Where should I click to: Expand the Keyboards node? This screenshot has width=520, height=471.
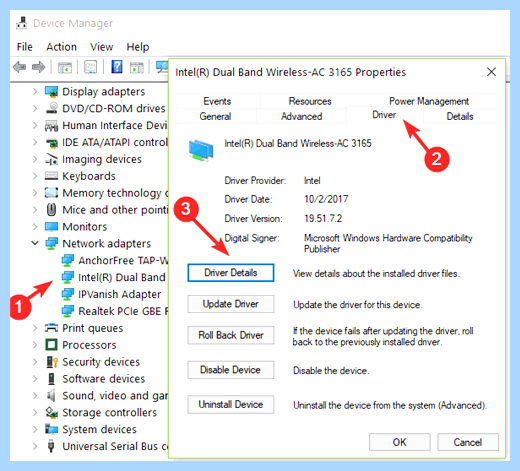coord(35,176)
